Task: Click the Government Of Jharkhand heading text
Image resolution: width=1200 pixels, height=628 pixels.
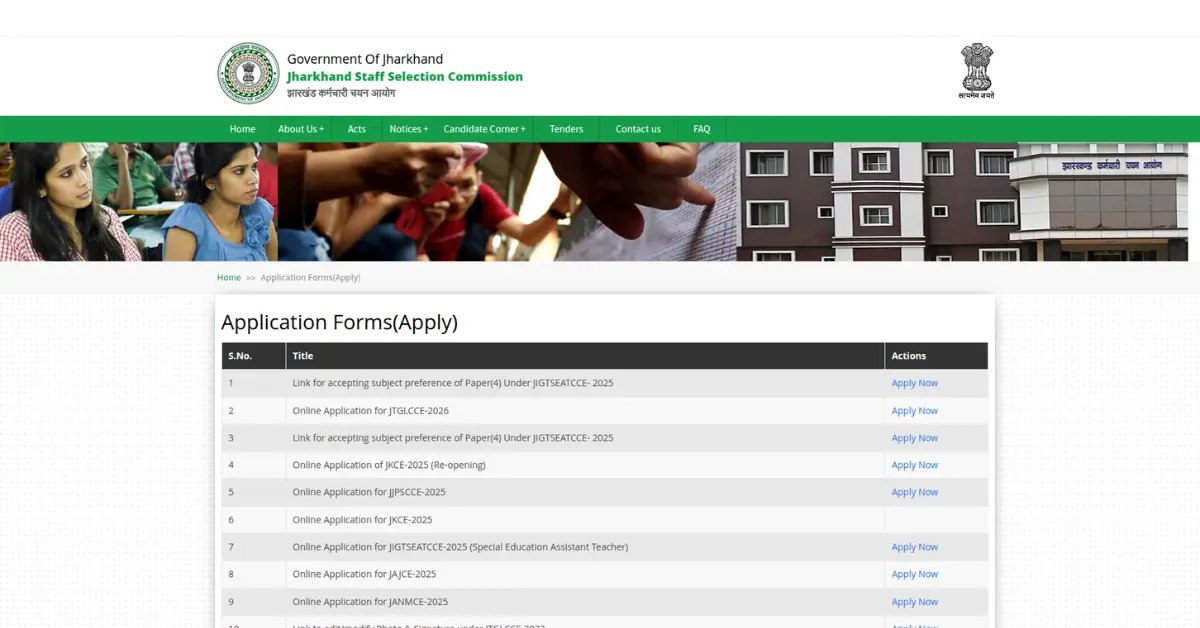Action: click(365, 59)
